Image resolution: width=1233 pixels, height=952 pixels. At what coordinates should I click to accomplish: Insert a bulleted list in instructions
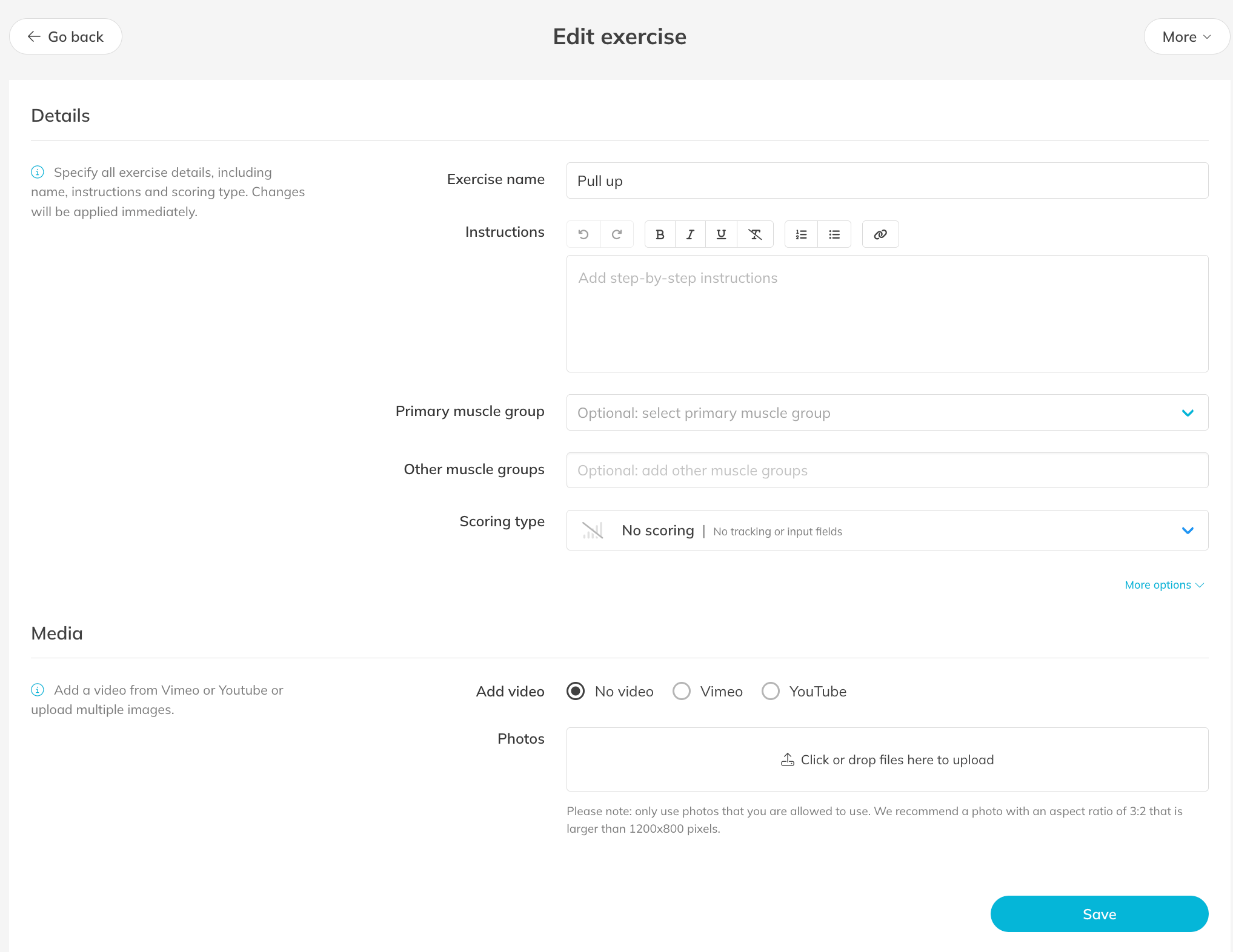pos(834,234)
